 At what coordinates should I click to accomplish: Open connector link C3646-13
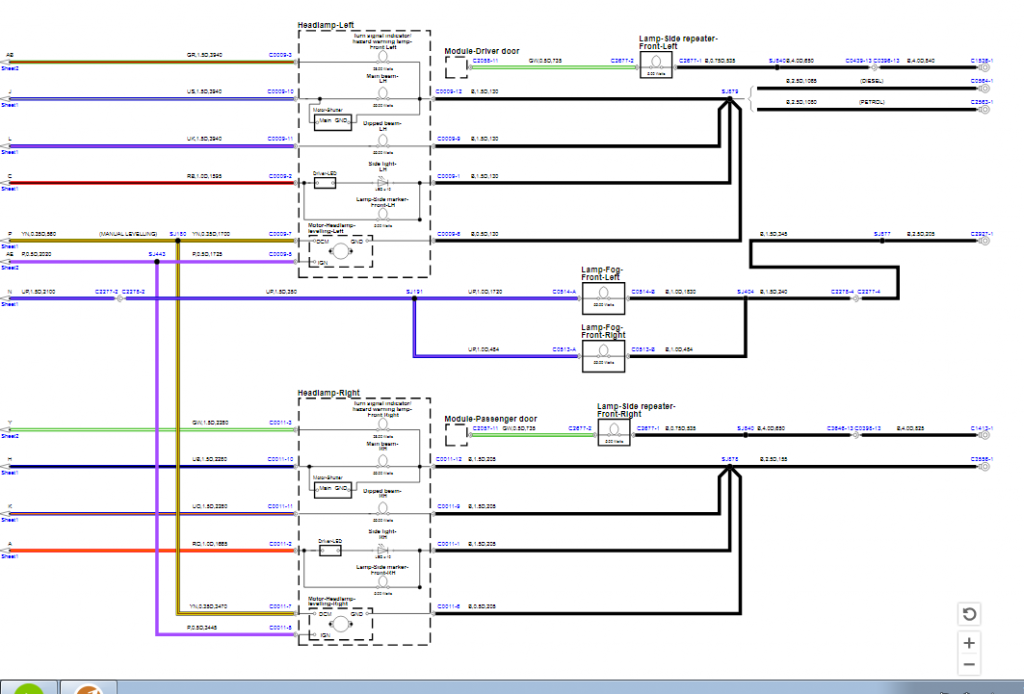(840, 428)
